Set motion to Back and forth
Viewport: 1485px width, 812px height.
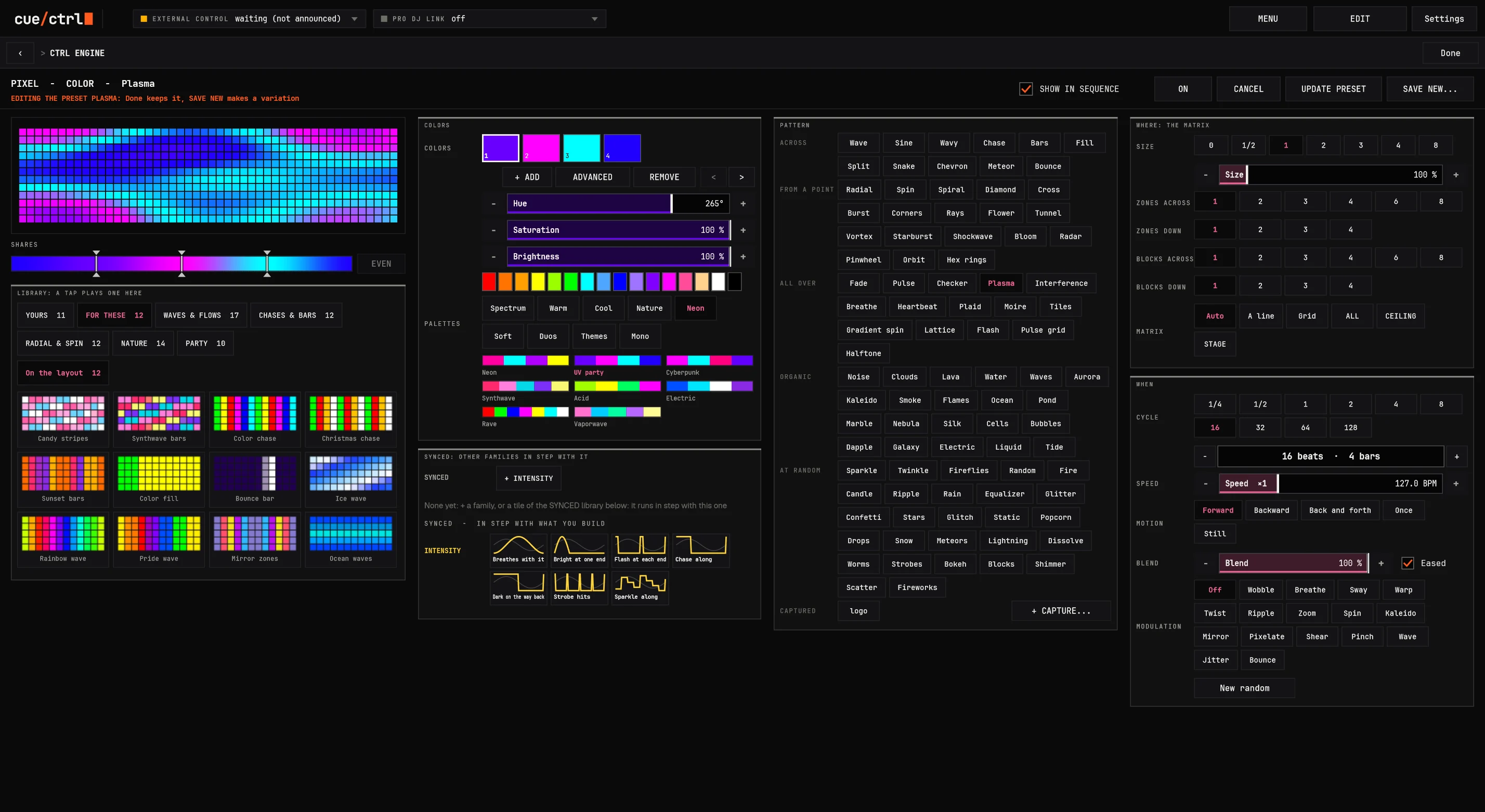1340,510
